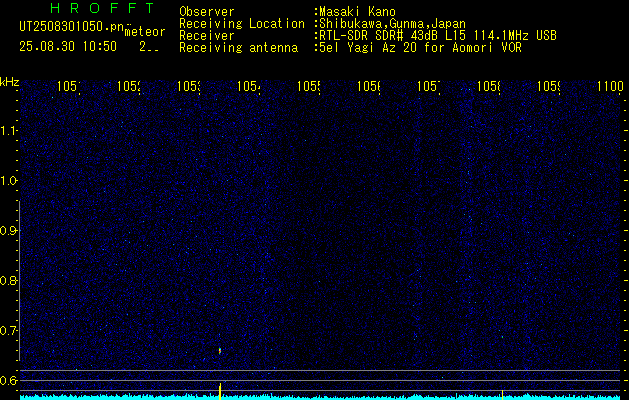Click the 0.8 frequency axis label
Image resolution: width=629 pixels, height=400 pixels.
coord(8,280)
